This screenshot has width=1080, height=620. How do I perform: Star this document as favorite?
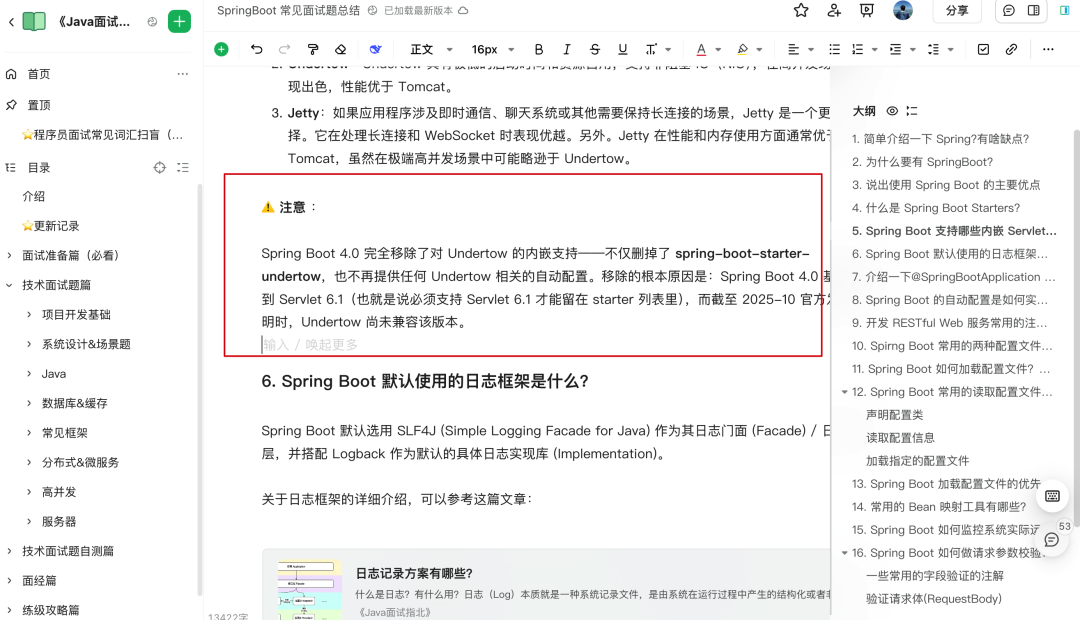(800, 10)
